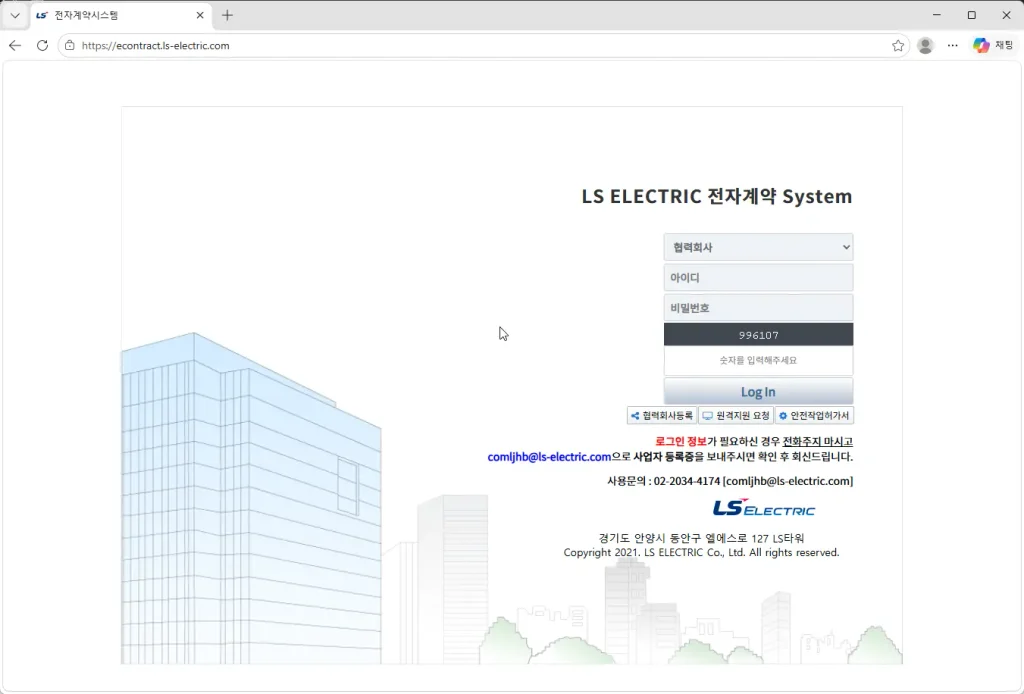Maximize the browser window
Screen dimensions: 1024x694
point(972,15)
